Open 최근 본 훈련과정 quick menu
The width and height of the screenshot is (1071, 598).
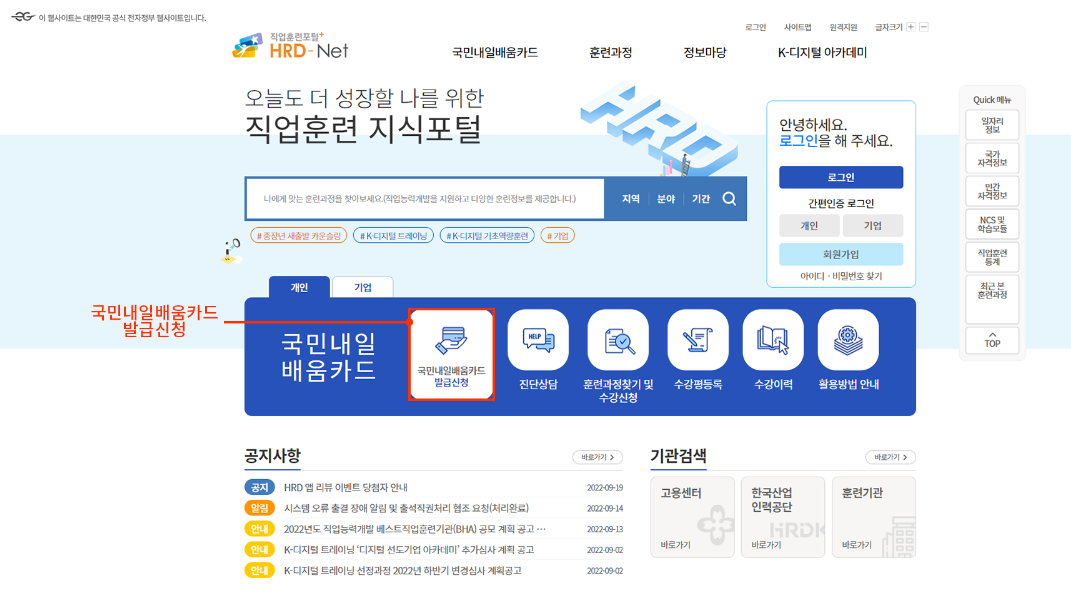pos(992,299)
